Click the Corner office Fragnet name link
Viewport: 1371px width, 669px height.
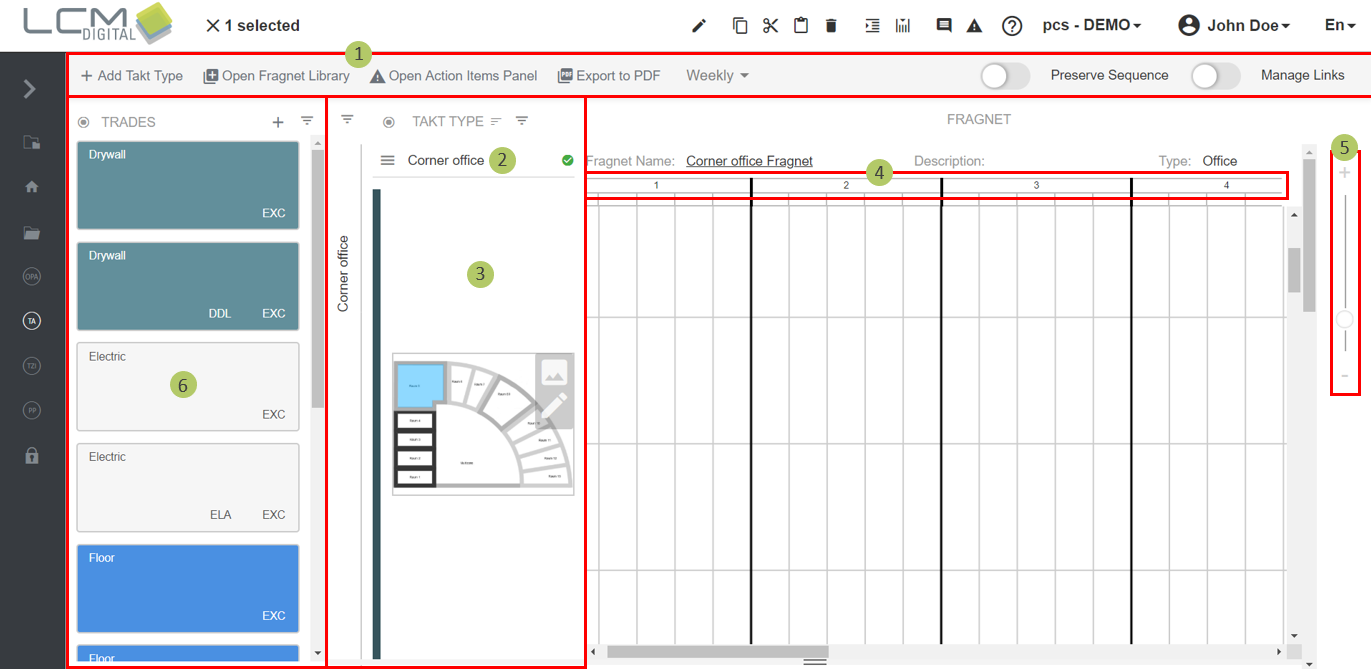point(749,161)
